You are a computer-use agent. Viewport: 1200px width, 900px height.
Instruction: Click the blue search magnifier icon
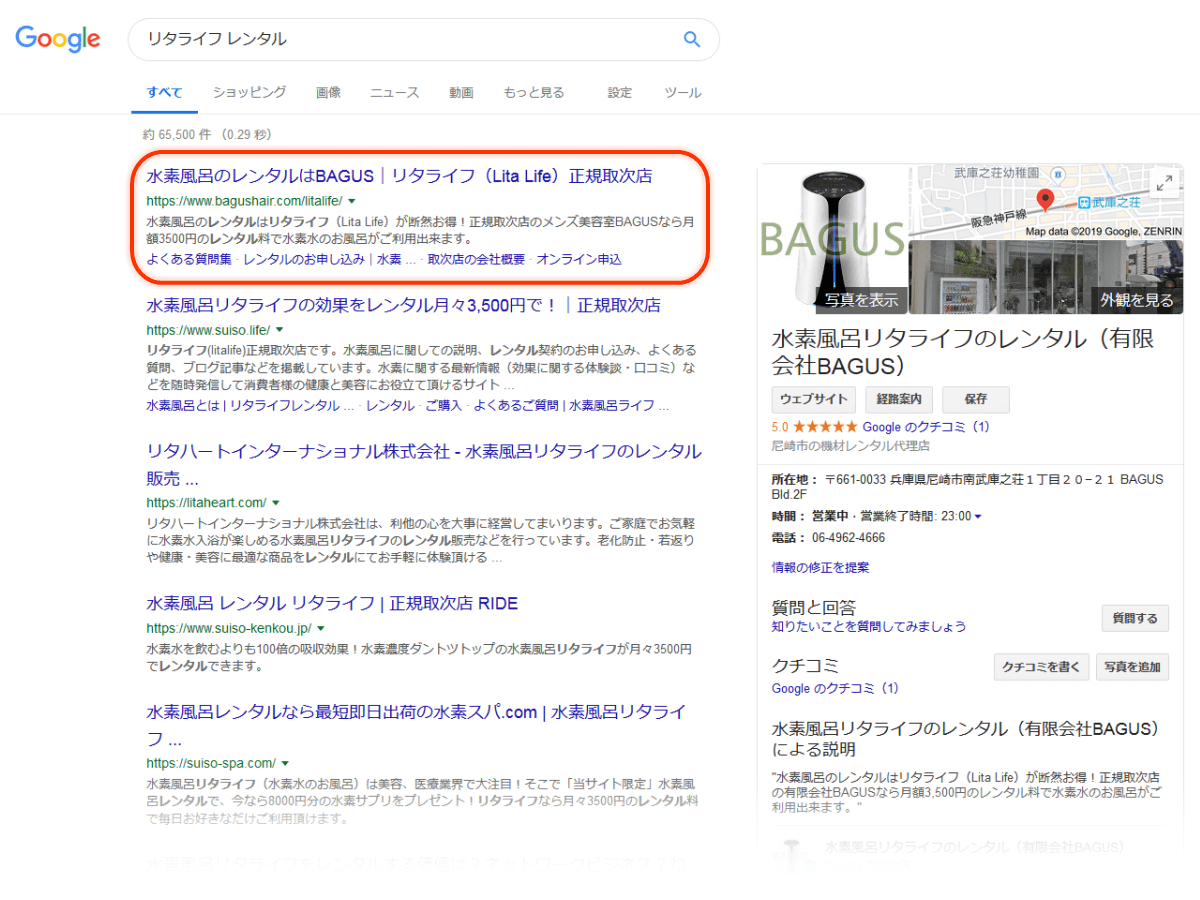click(692, 39)
